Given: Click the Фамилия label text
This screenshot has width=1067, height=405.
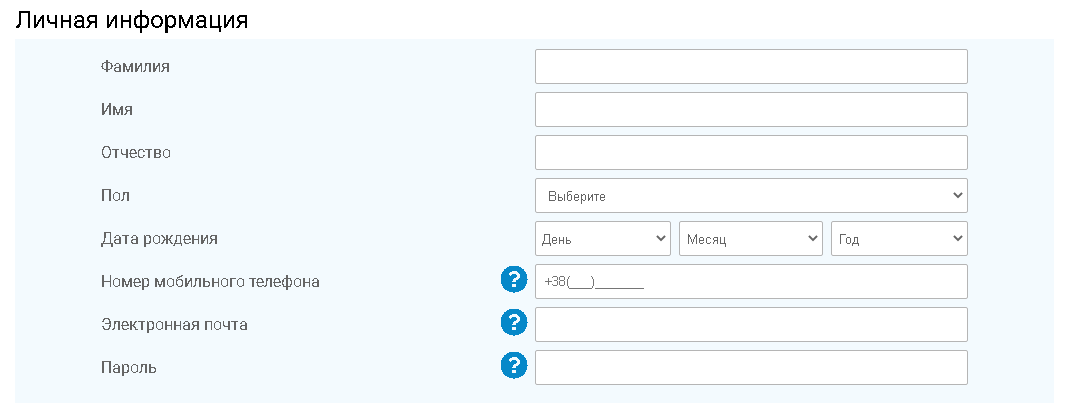Looking at the screenshot, I should click(x=135, y=67).
